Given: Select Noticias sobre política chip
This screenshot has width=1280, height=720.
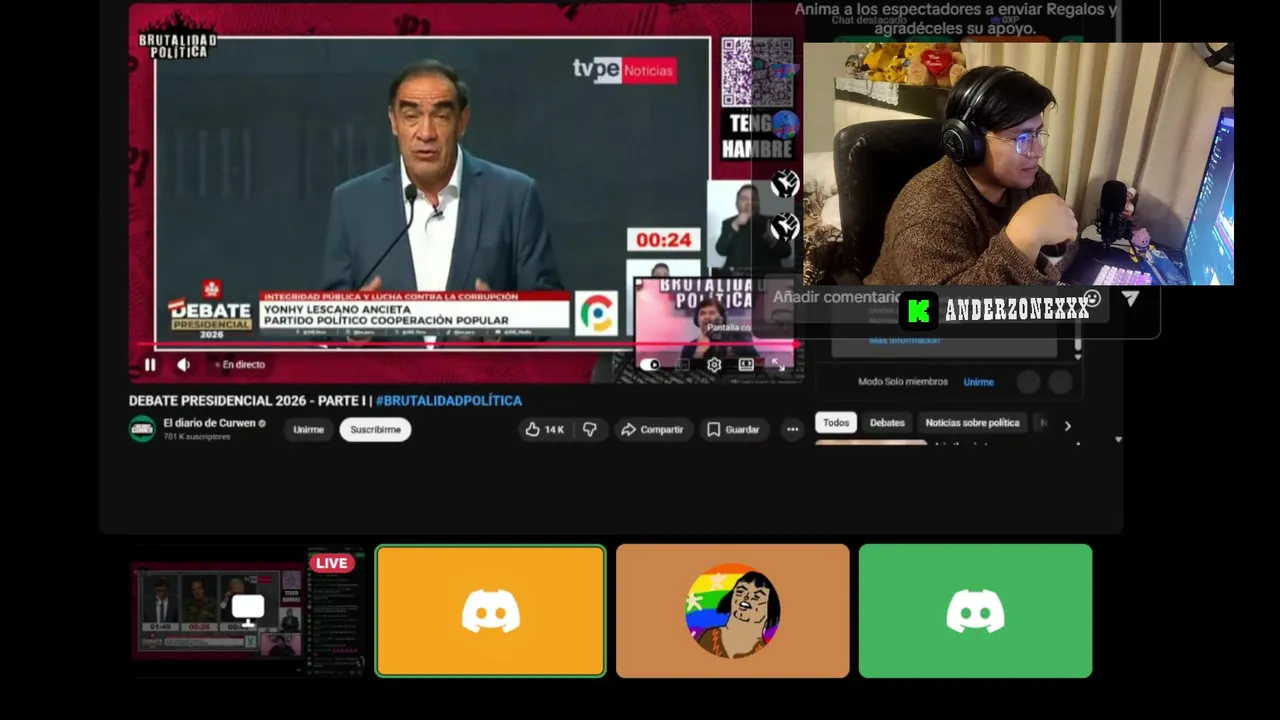Looking at the screenshot, I should 972,423.
